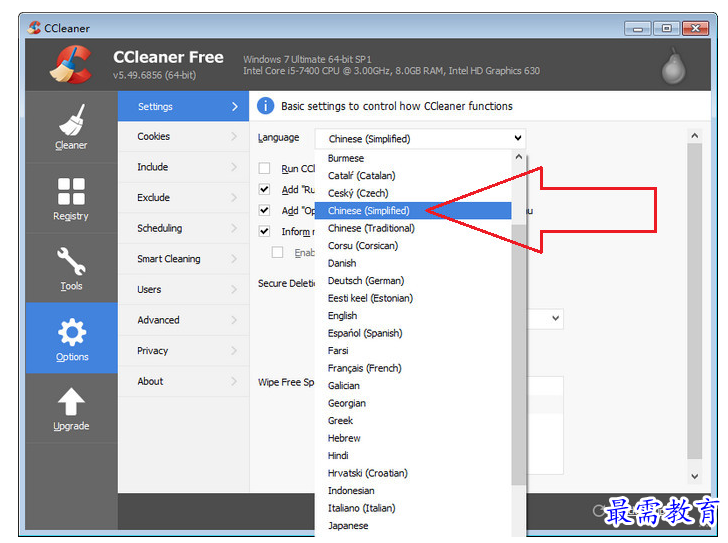
Task: Toggle the Enable sub-option checkbox
Action: tap(277, 252)
